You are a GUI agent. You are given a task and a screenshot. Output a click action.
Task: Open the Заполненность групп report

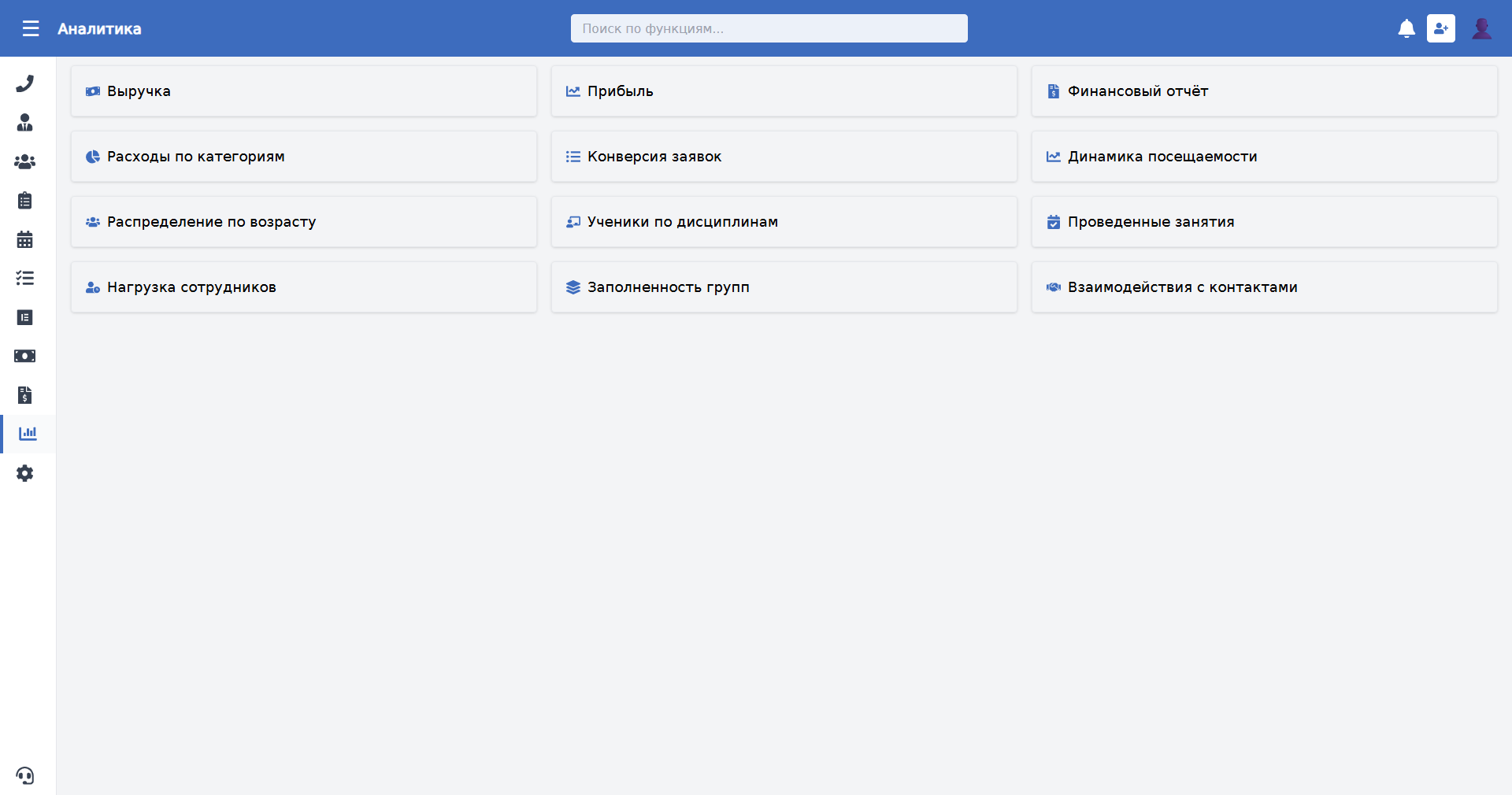(x=784, y=287)
